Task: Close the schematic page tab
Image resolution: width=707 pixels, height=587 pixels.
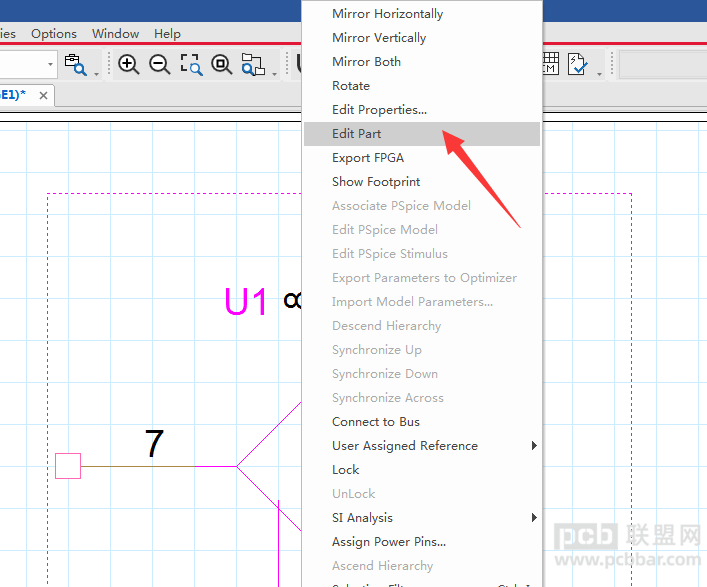Action: pyautogui.click(x=43, y=96)
